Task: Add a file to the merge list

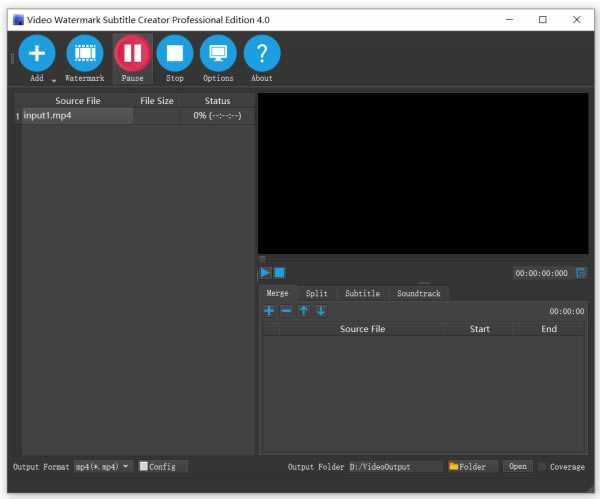Action: point(269,311)
